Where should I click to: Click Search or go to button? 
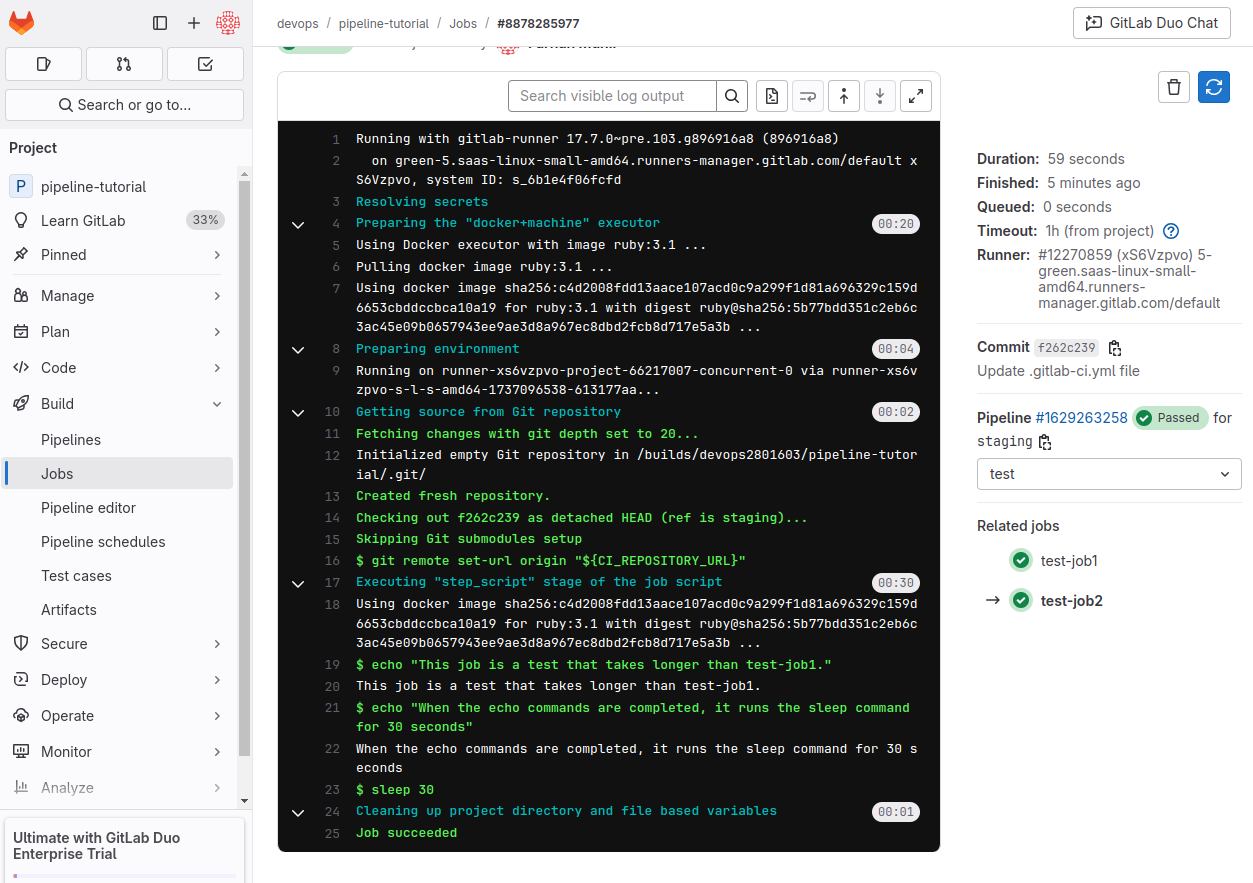124,105
